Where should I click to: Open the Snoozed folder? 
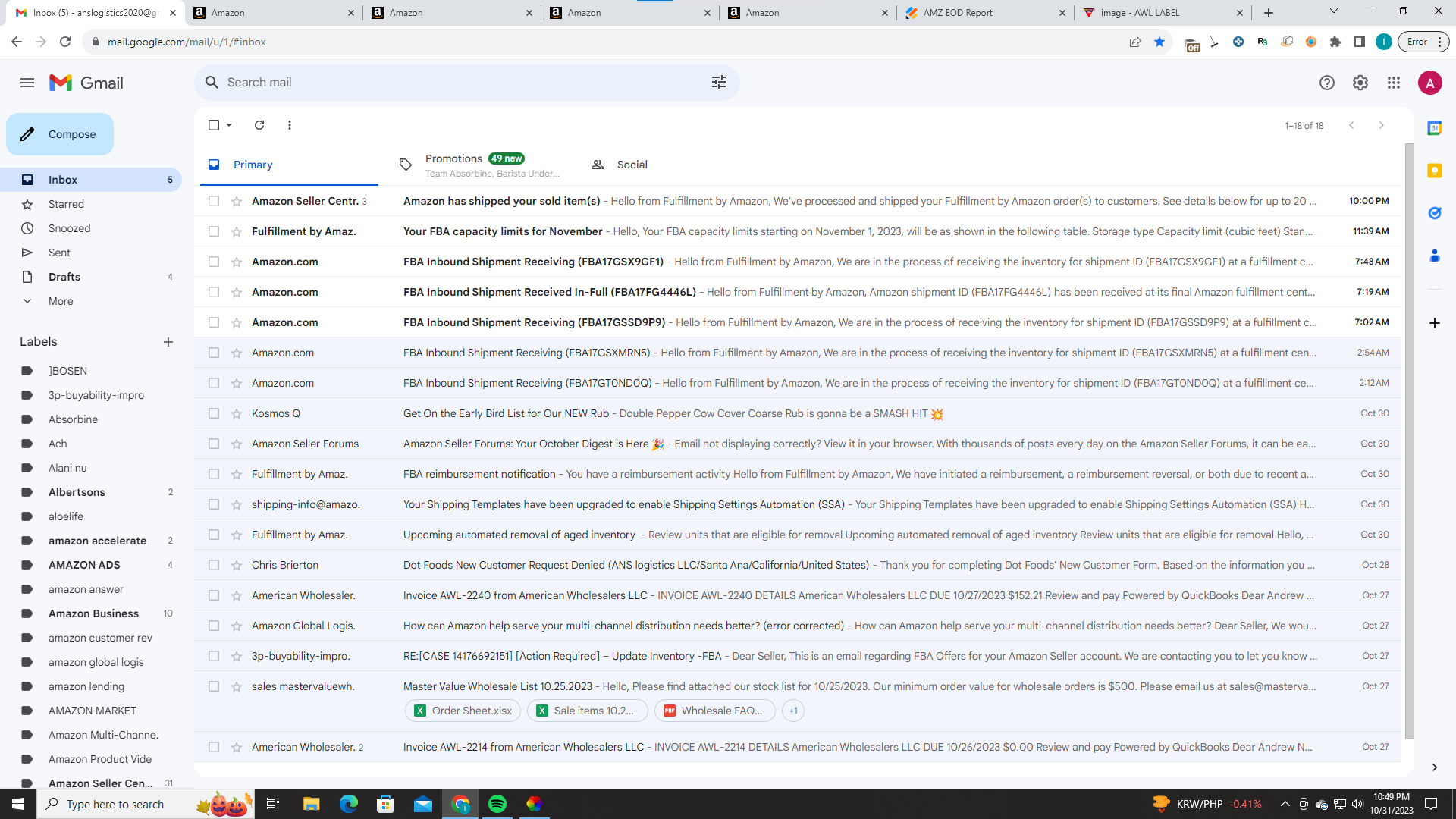[x=91, y=228]
